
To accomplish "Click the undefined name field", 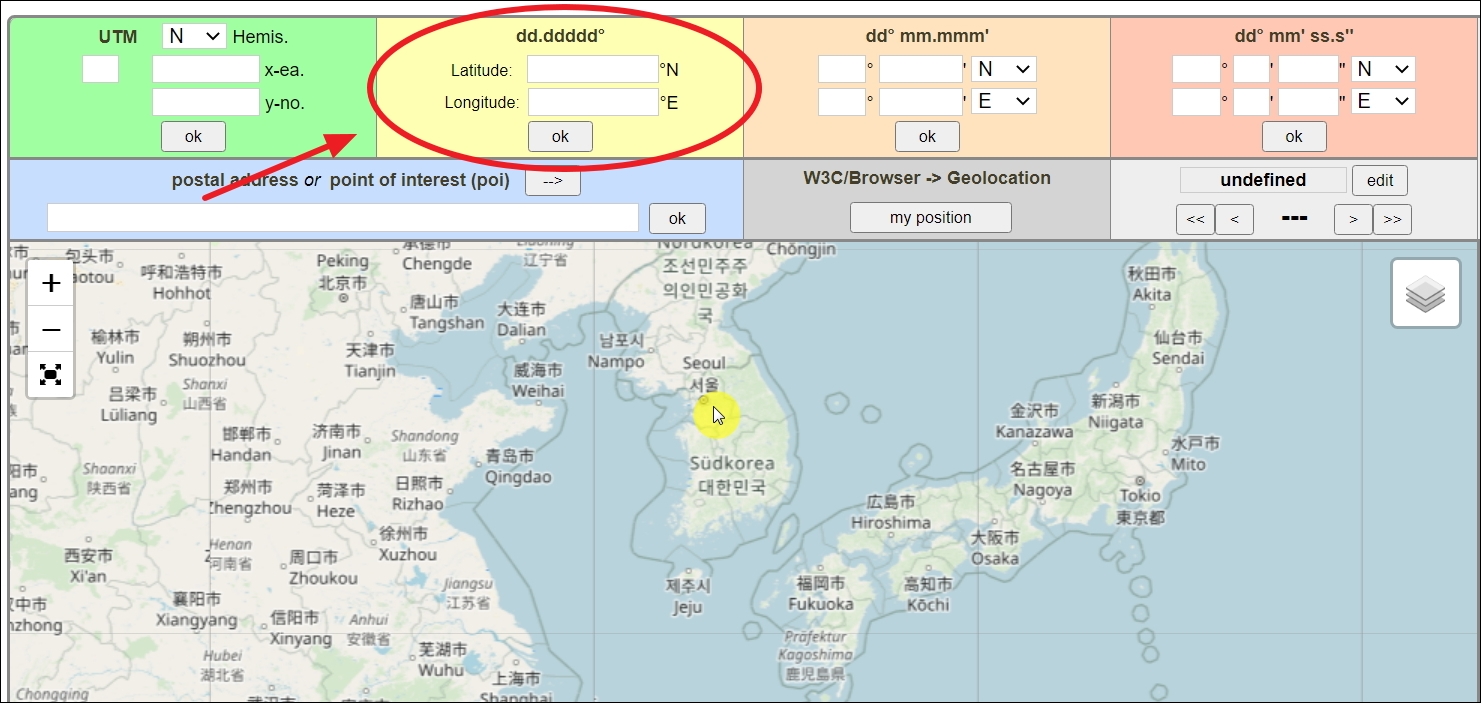I will point(1263,180).
